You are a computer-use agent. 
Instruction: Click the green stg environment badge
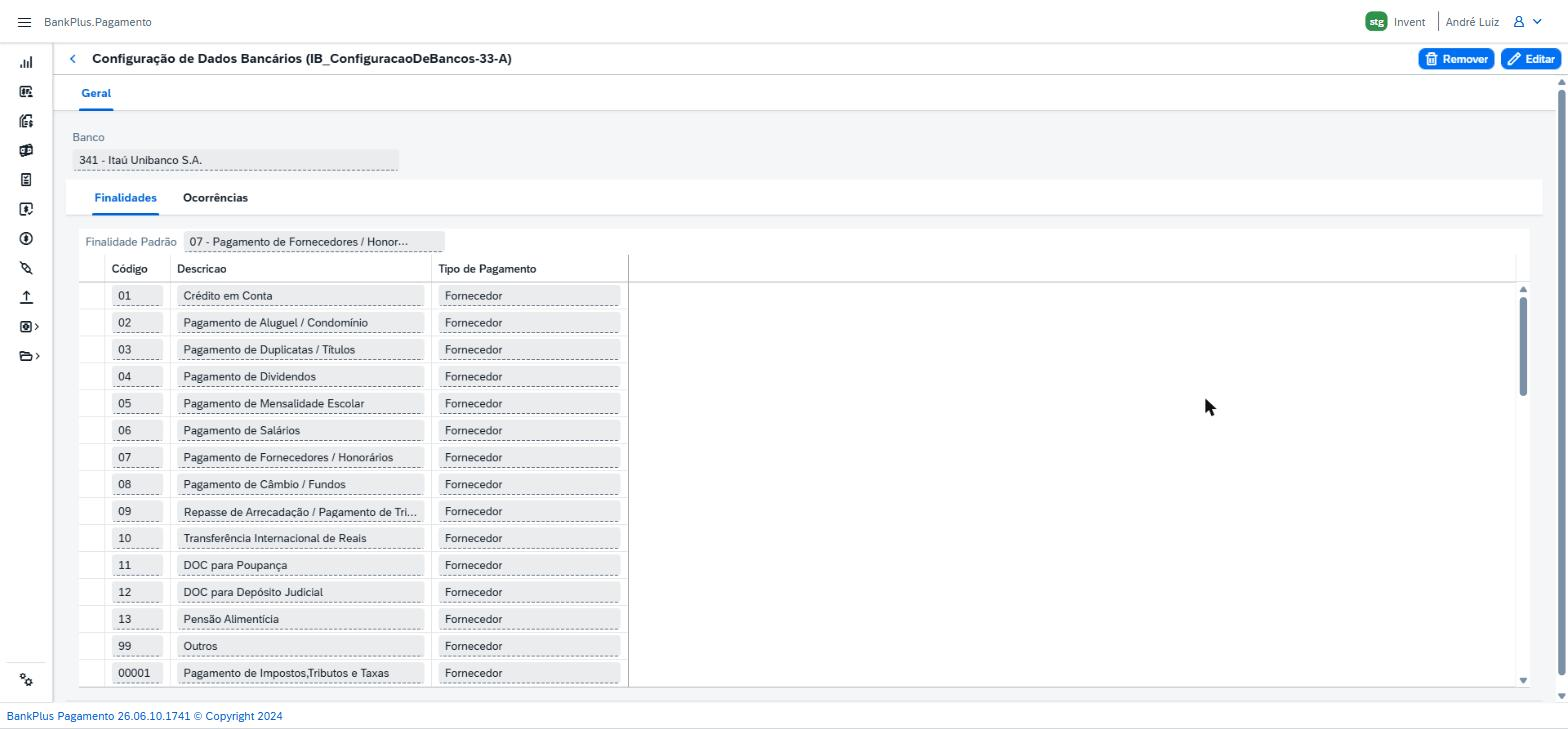click(x=1376, y=22)
